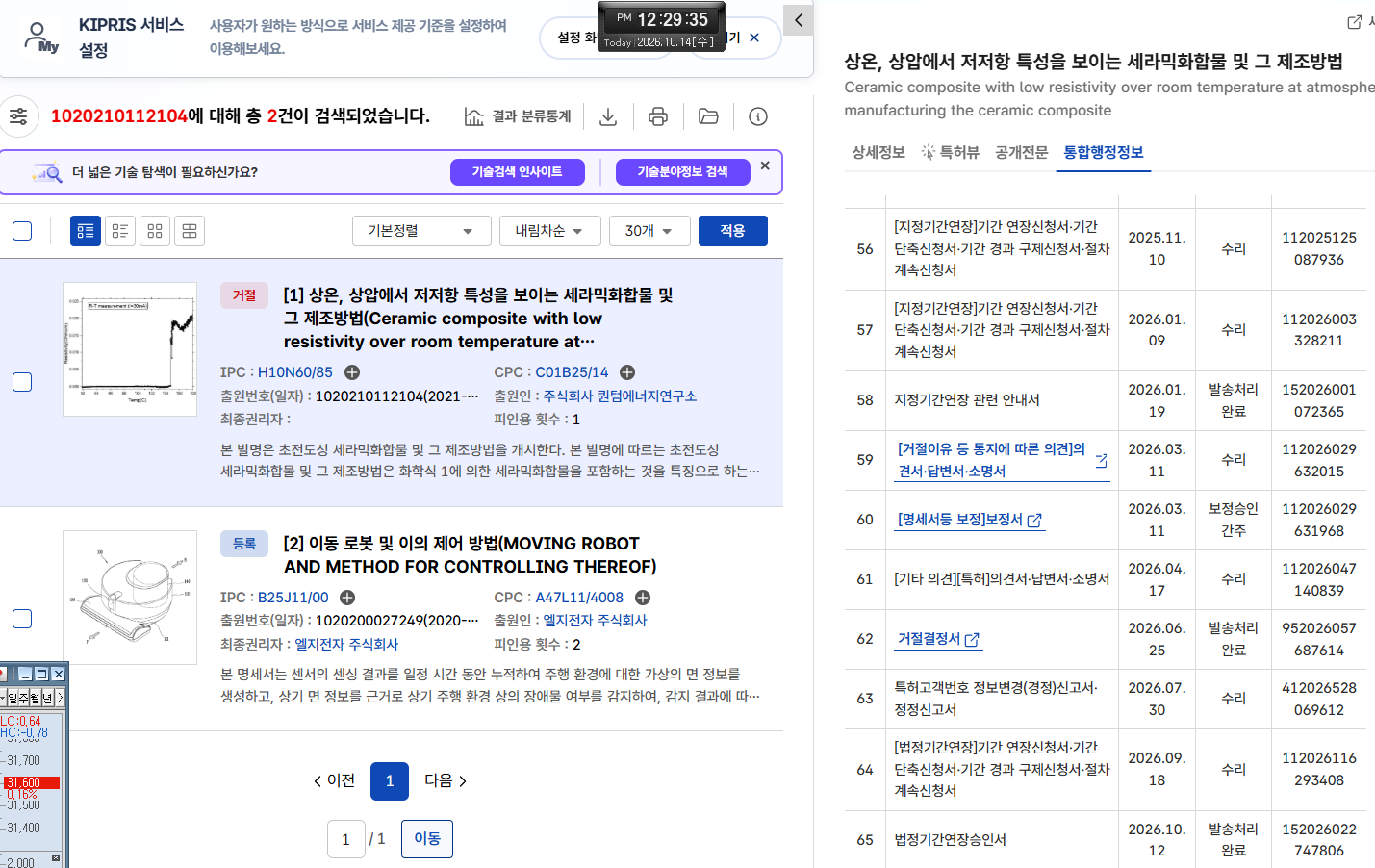Open the folder save icon

pos(708,116)
